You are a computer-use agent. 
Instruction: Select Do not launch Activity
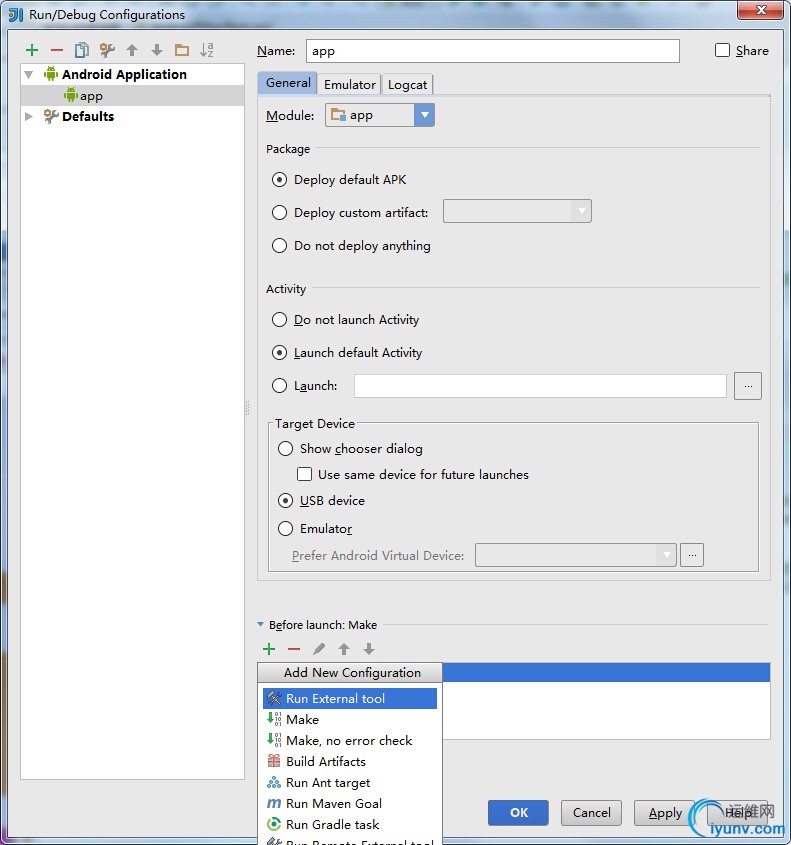[x=279, y=320]
